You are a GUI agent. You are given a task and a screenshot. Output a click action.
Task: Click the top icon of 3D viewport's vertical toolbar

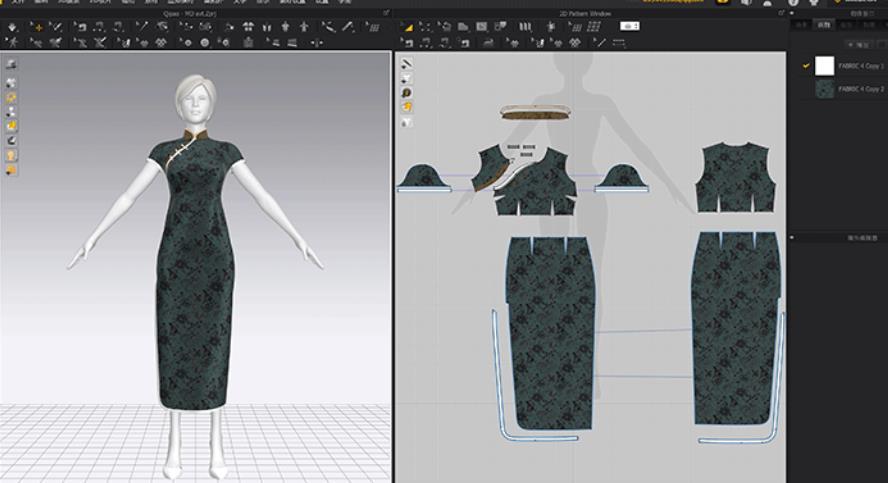[11, 65]
